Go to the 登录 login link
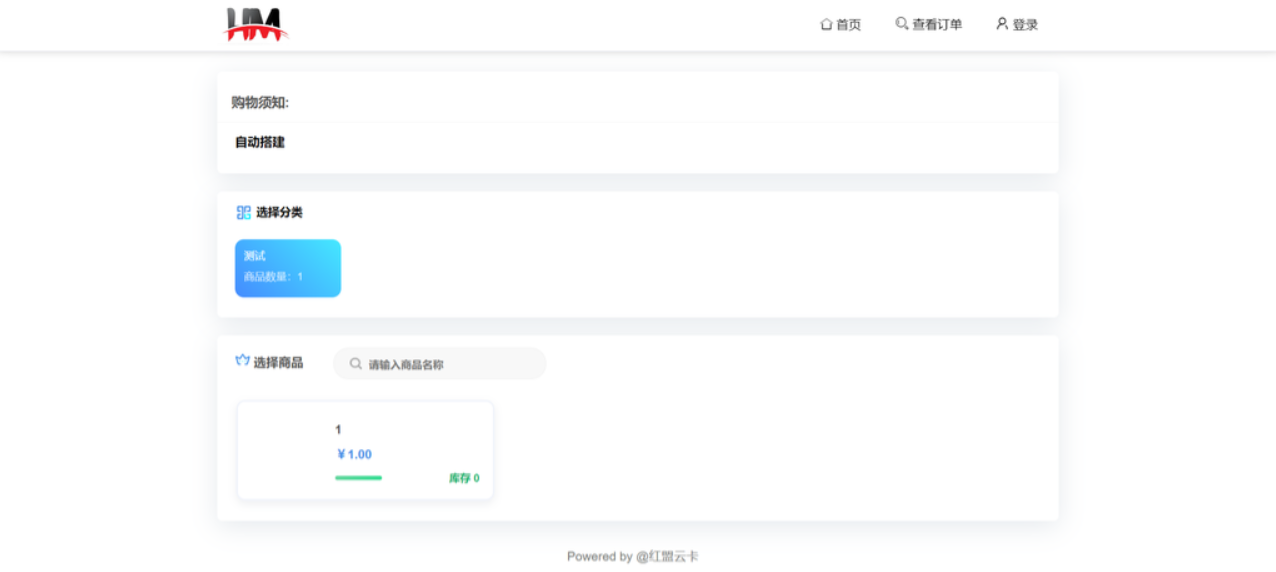Image resolution: width=1276 pixels, height=572 pixels. 1025,25
